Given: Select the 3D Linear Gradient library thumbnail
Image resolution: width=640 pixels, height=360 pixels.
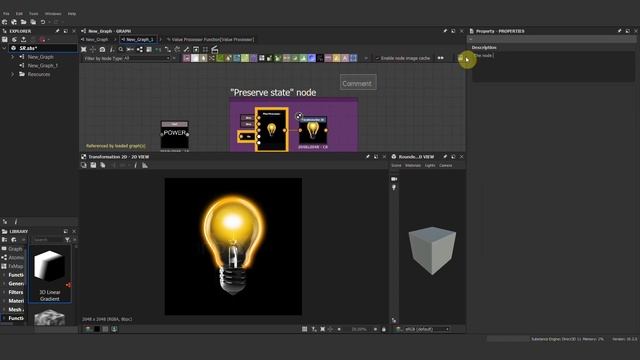Looking at the screenshot, I should click(49, 274).
